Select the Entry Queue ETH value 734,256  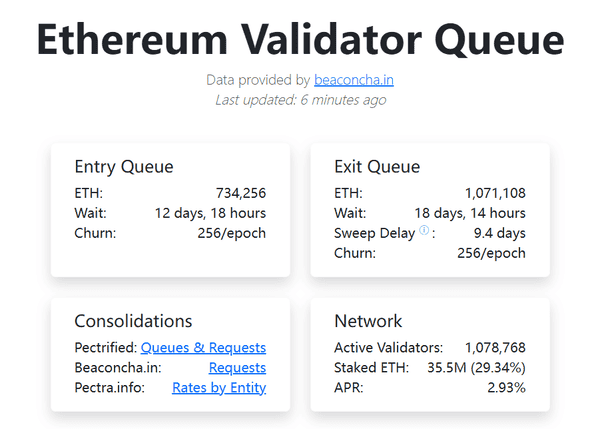[x=241, y=193]
